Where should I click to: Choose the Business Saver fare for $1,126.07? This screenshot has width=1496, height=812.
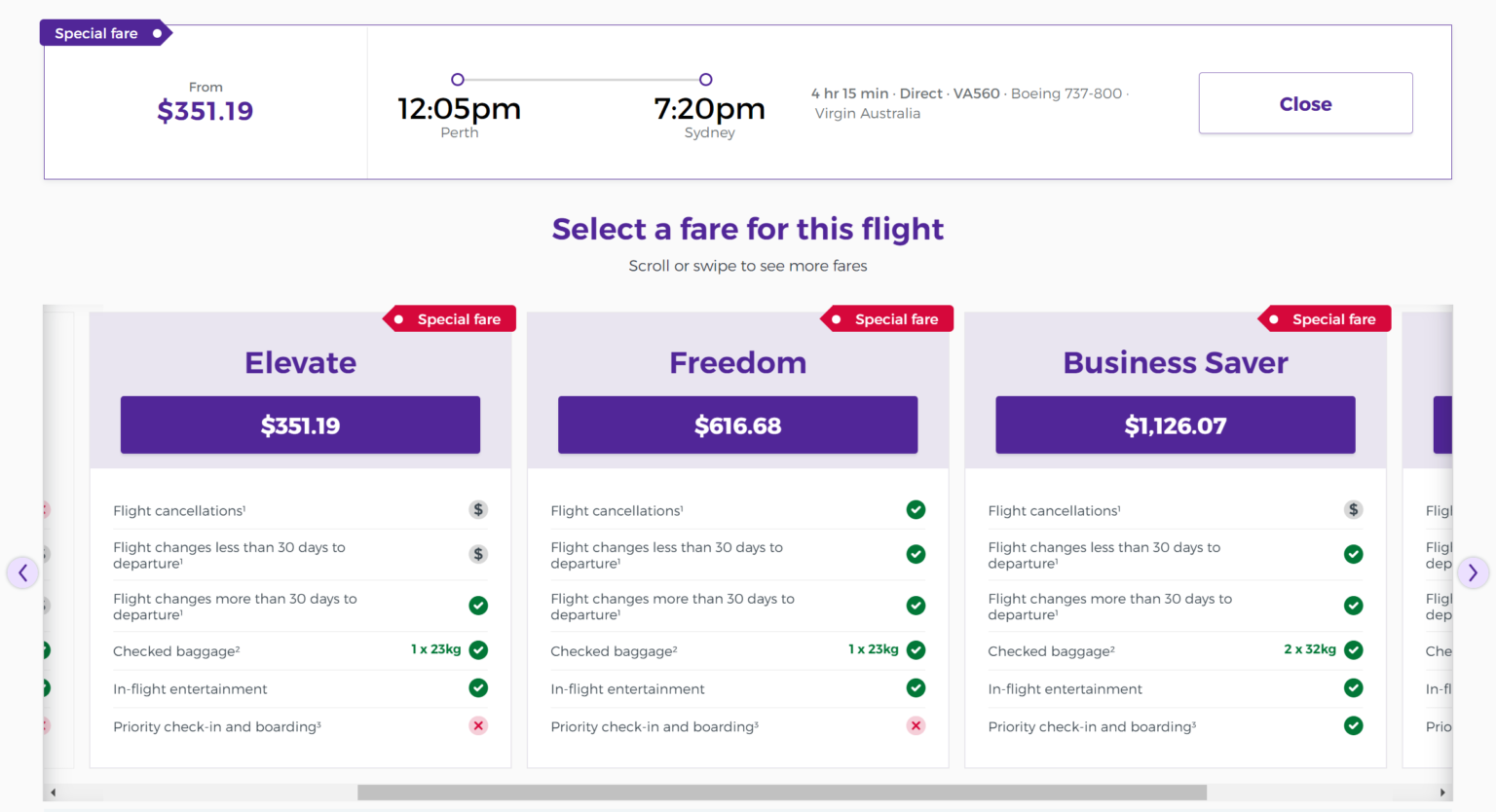(1175, 424)
